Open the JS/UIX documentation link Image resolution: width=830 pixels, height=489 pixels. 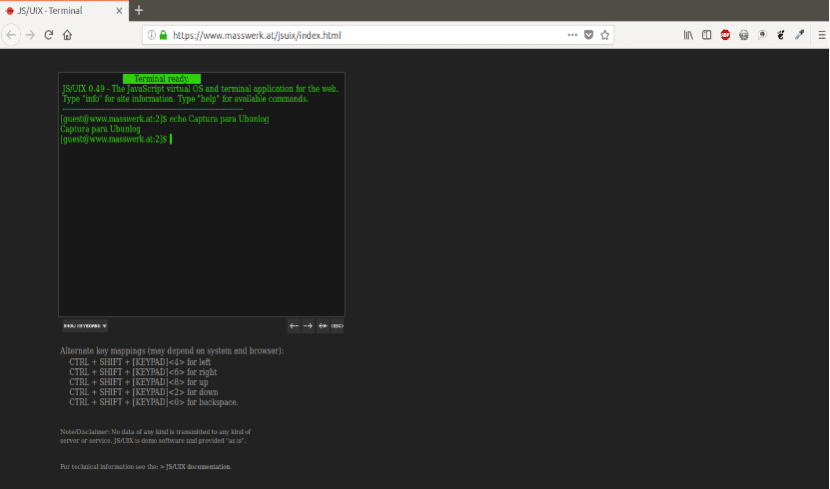[199, 467]
